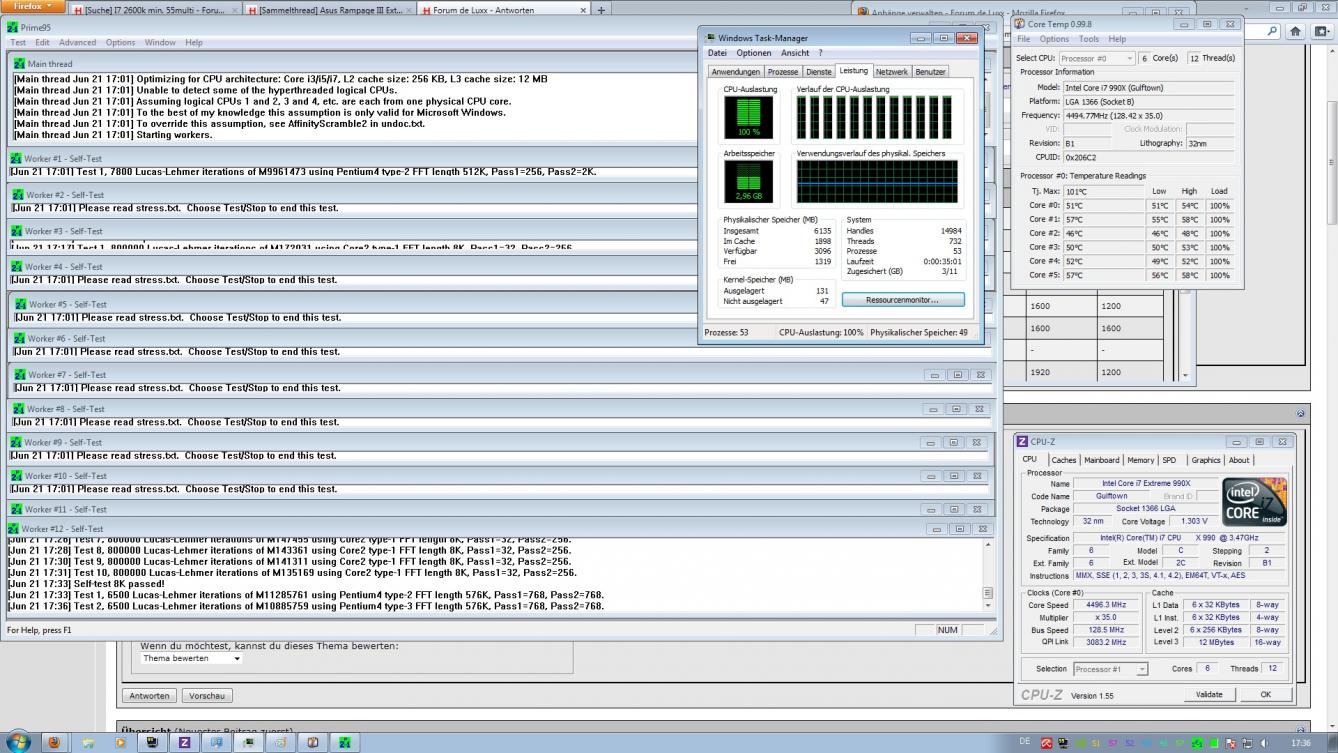The width and height of the screenshot is (1338, 753).
Task: Maximize Worker #9 Self-Test window
Action: coord(955,442)
